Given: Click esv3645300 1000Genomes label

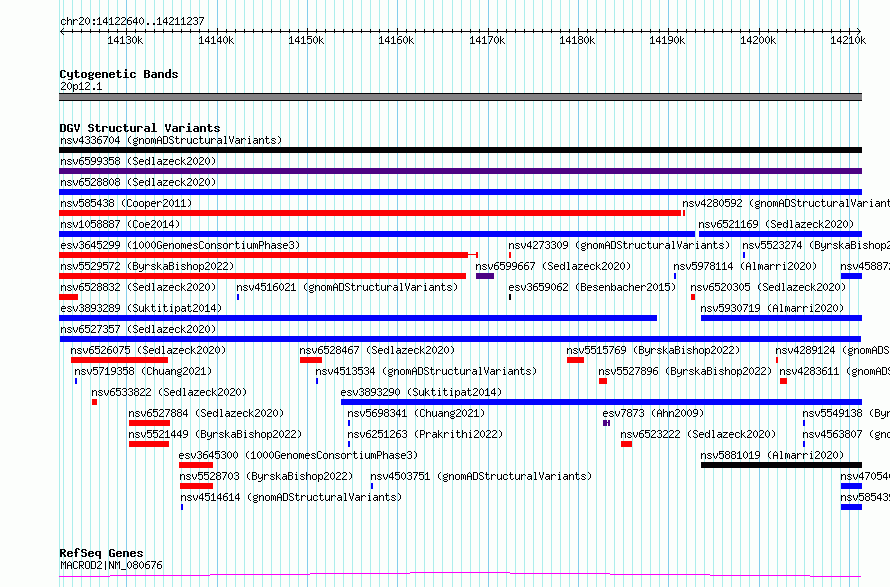Looking at the screenshot, I should click(x=298, y=455).
